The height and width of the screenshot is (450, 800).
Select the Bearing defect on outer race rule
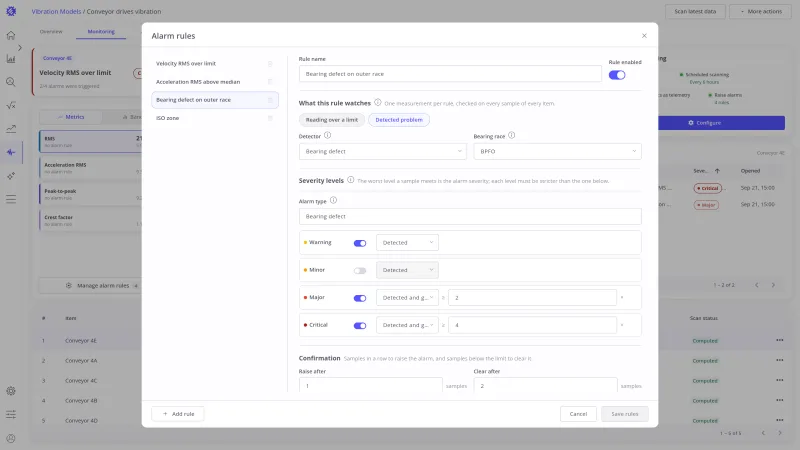pyautogui.click(x=215, y=100)
